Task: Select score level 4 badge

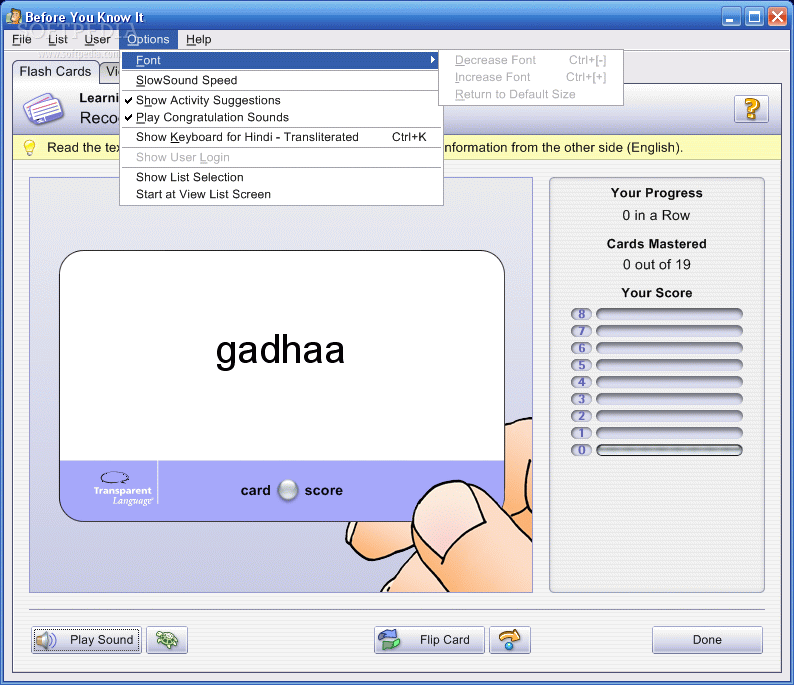Action: (x=581, y=382)
